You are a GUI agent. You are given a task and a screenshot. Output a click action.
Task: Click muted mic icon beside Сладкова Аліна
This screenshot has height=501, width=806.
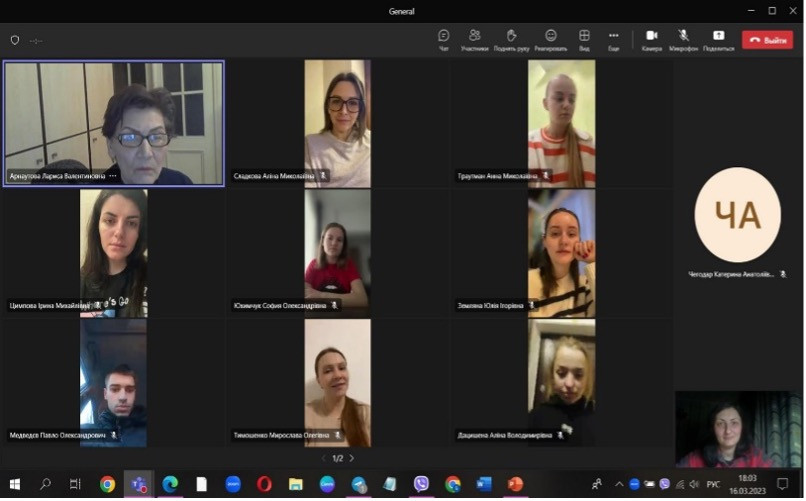(323, 176)
